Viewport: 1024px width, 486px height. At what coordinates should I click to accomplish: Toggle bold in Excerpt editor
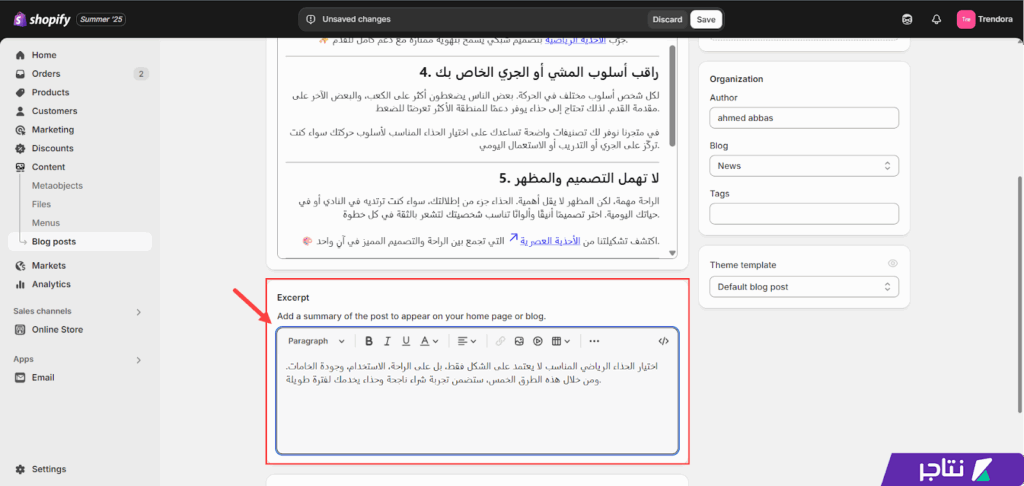[369, 341]
